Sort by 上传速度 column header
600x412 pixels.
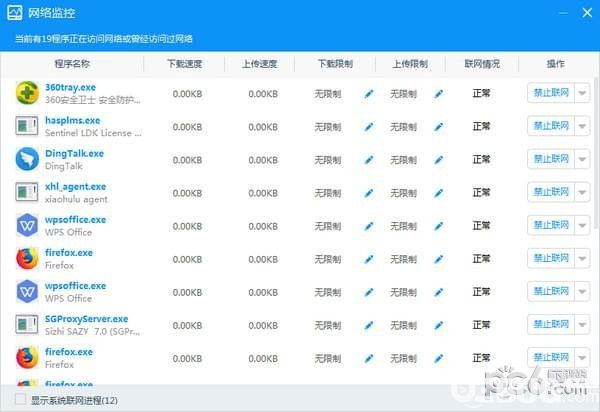pyautogui.click(x=259, y=64)
